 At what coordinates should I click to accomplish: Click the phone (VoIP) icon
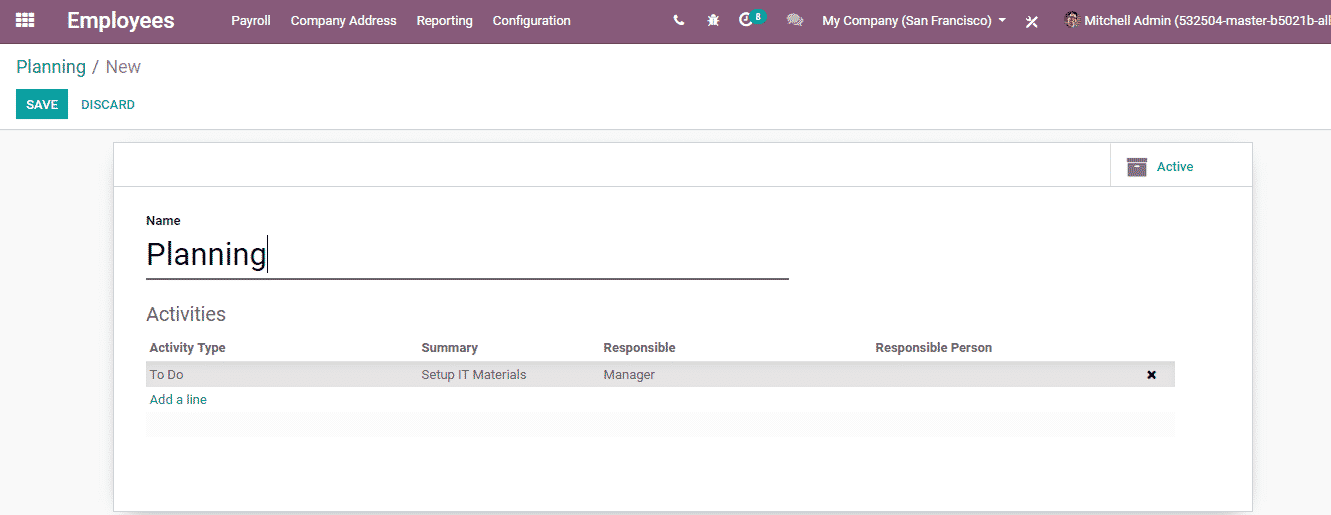(679, 20)
